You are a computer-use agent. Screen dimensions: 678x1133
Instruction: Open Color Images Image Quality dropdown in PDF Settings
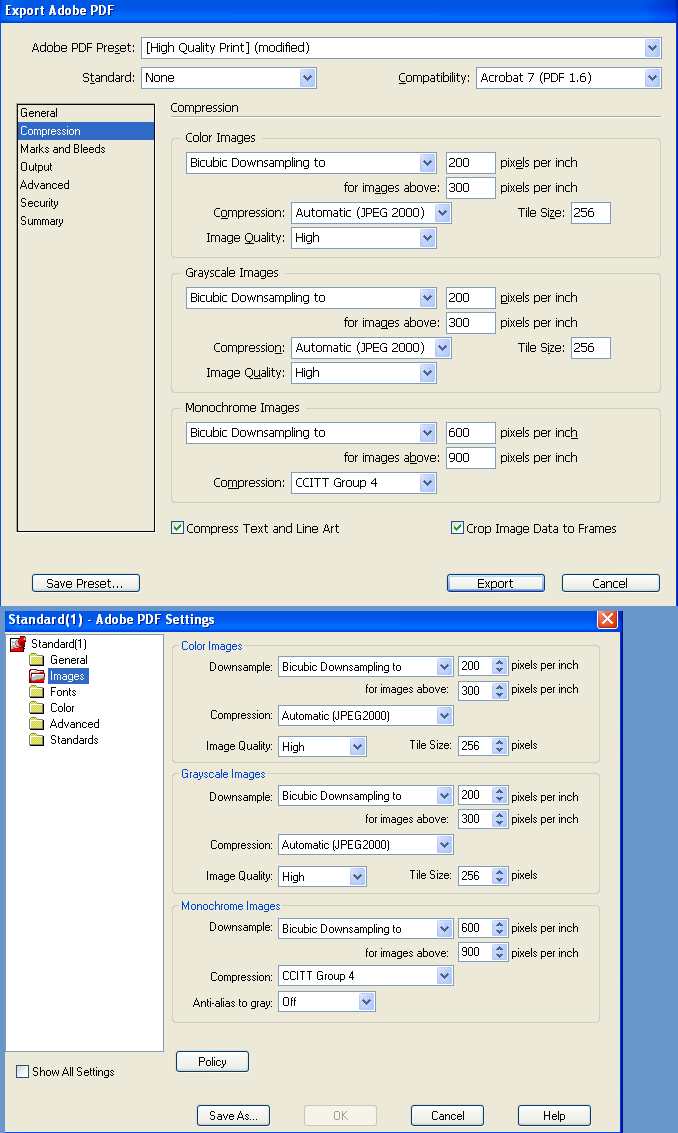pyautogui.click(x=322, y=746)
